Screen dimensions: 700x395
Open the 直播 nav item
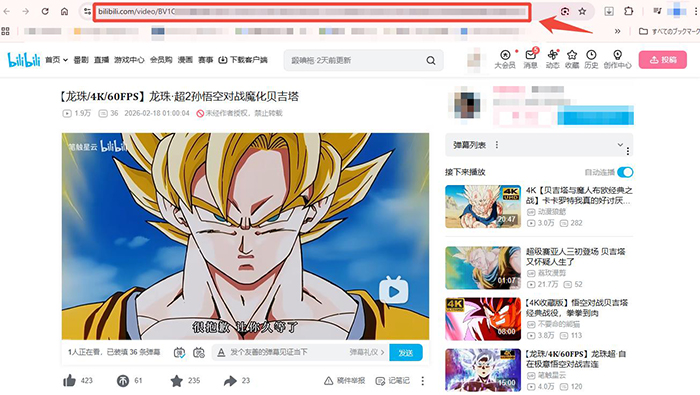(101, 60)
